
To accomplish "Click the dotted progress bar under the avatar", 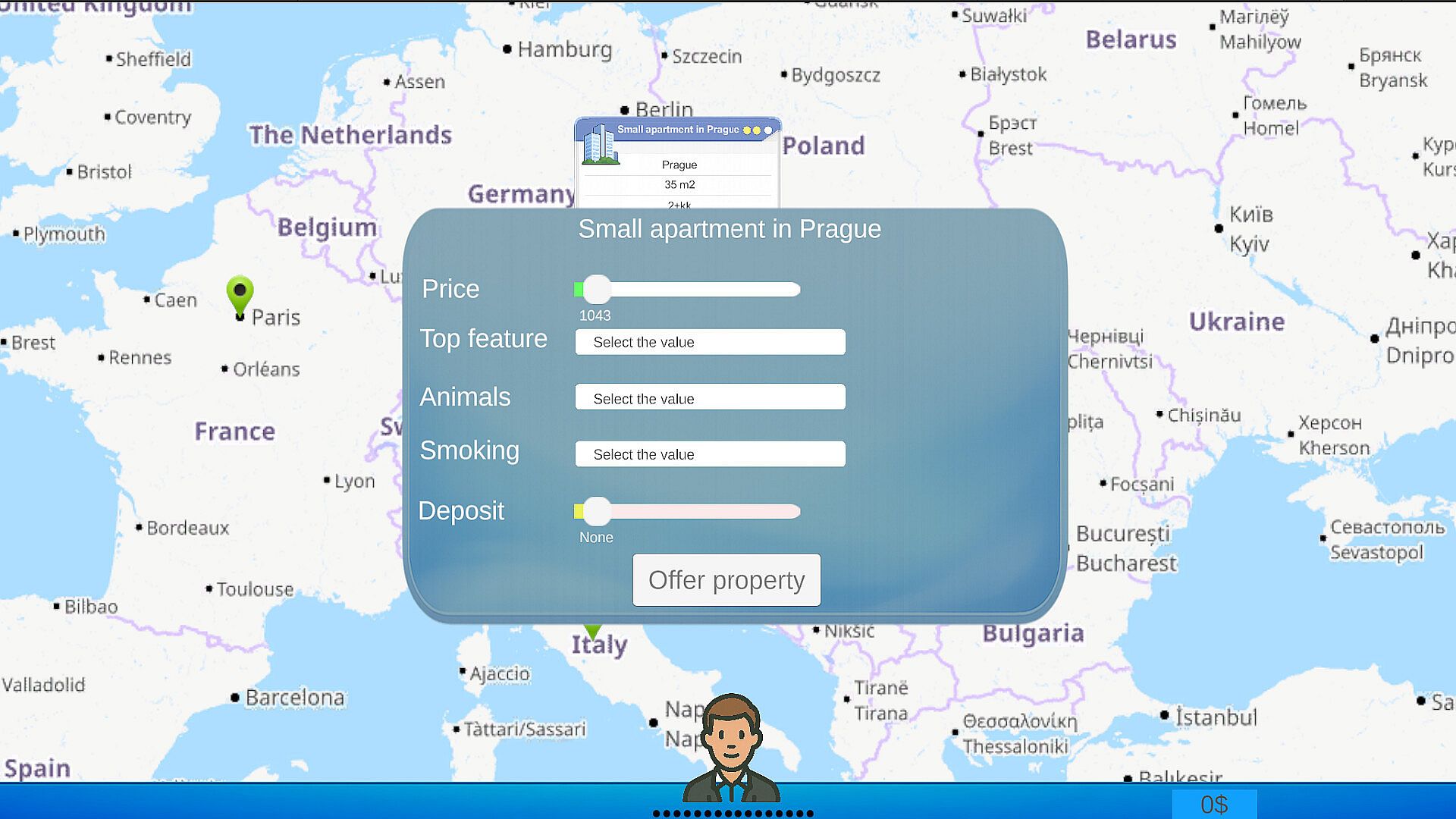I will pos(733,814).
